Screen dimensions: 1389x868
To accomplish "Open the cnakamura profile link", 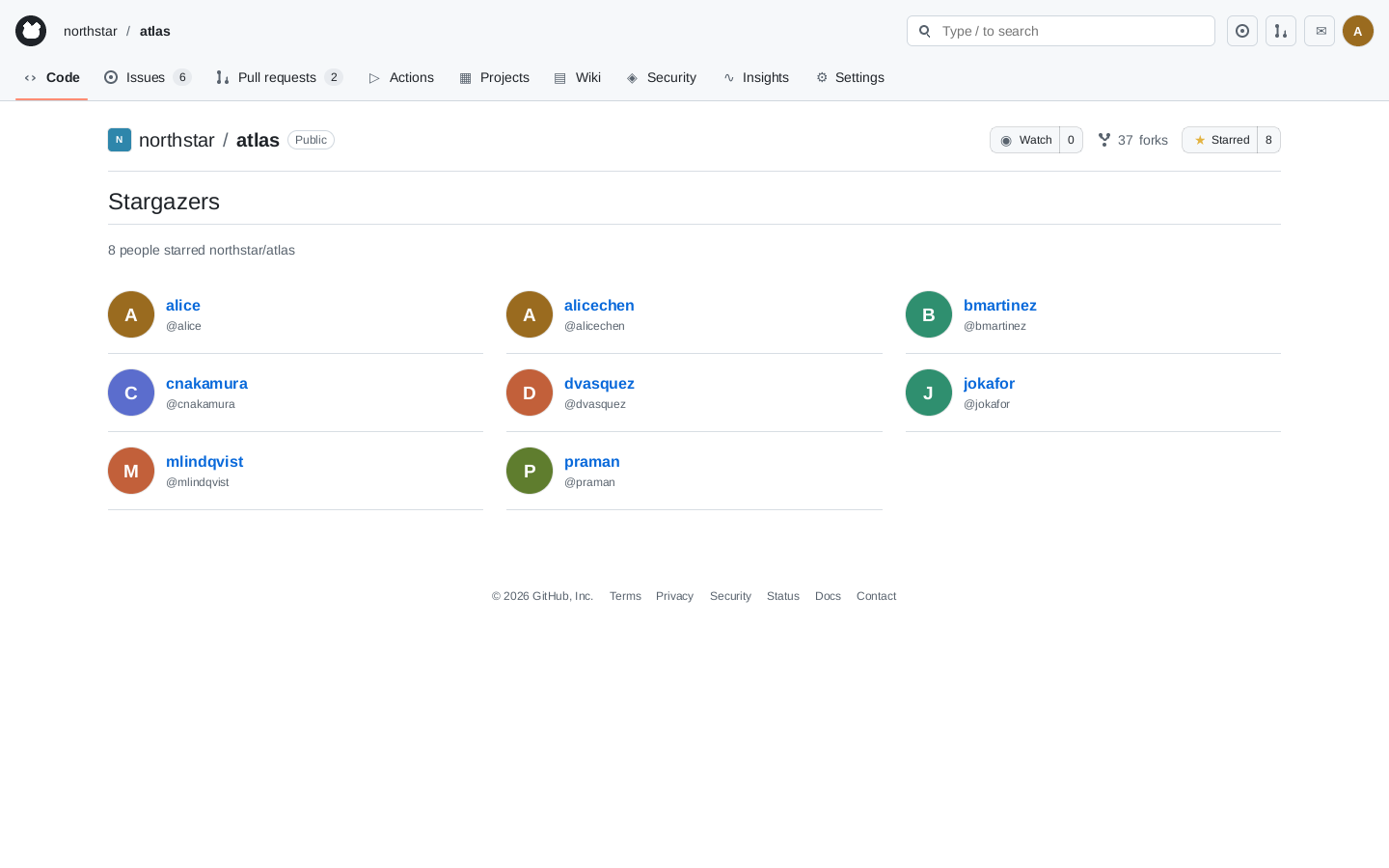I will click(x=206, y=384).
